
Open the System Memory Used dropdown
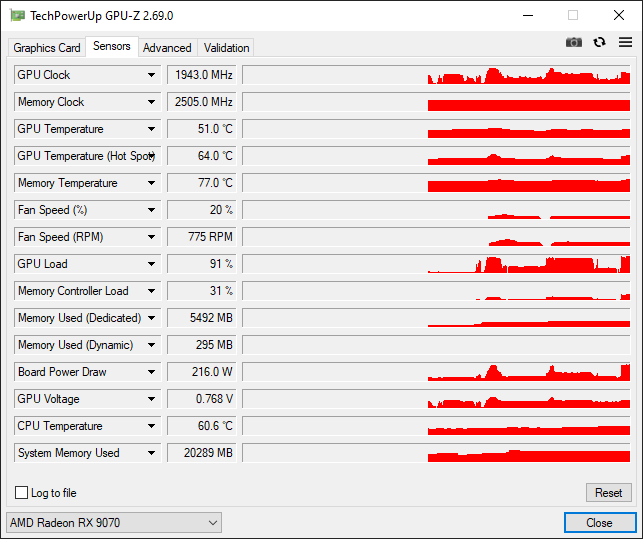[151, 453]
